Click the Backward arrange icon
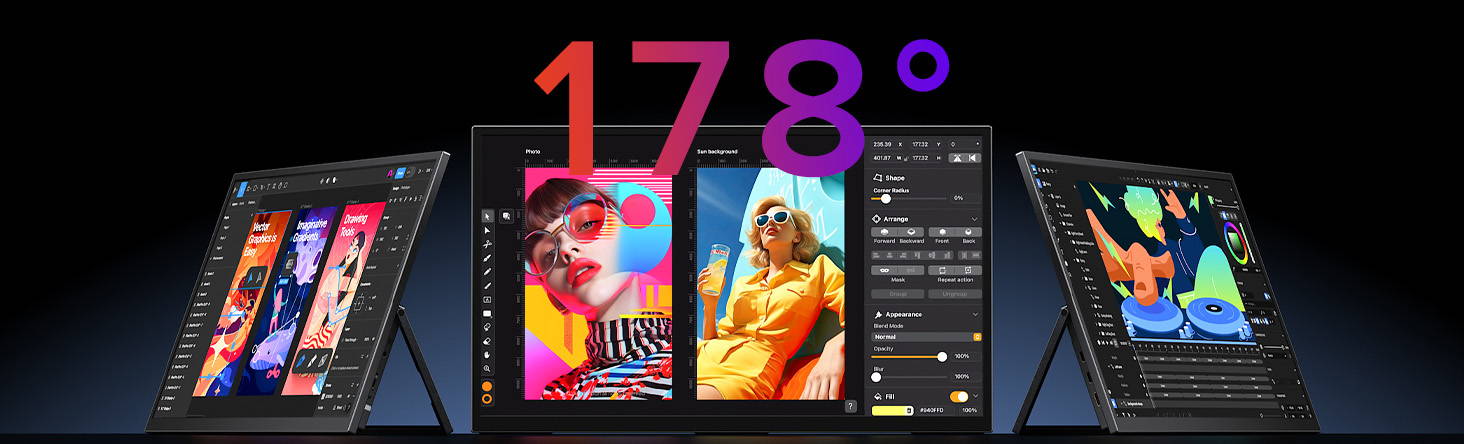 click(911, 232)
